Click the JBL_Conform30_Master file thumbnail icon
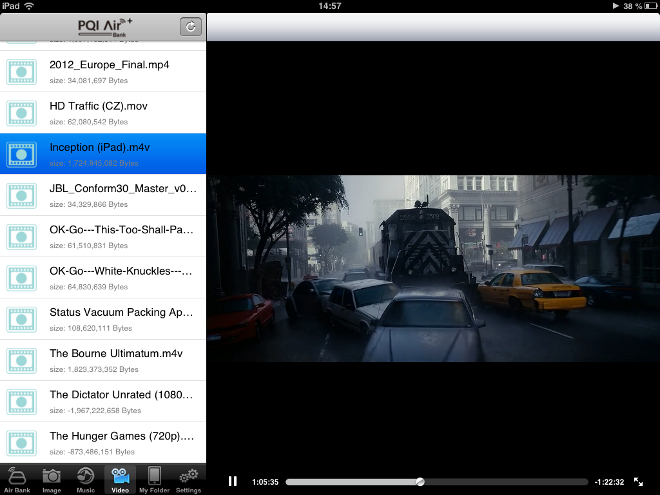Viewport: 660px width, 495px height. (22, 195)
